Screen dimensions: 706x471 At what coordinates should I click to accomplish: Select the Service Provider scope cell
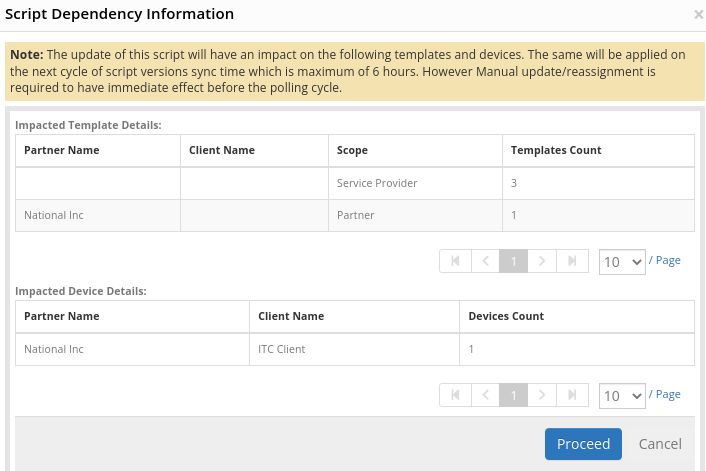click(x=377, y=183)
